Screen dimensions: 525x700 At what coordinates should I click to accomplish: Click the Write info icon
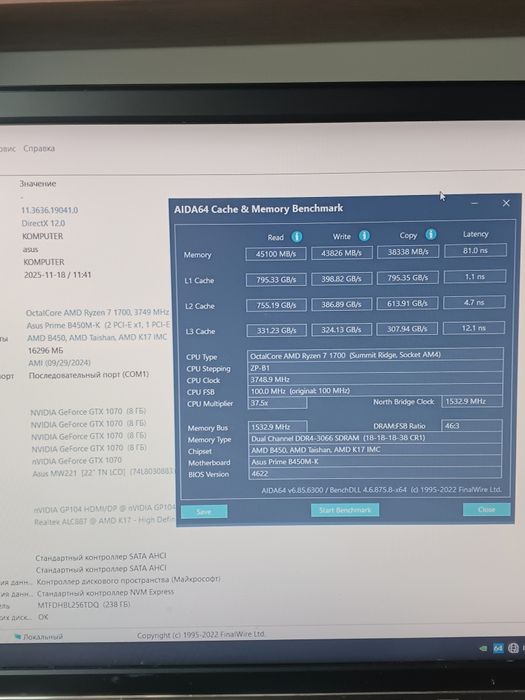pos(364,236)
